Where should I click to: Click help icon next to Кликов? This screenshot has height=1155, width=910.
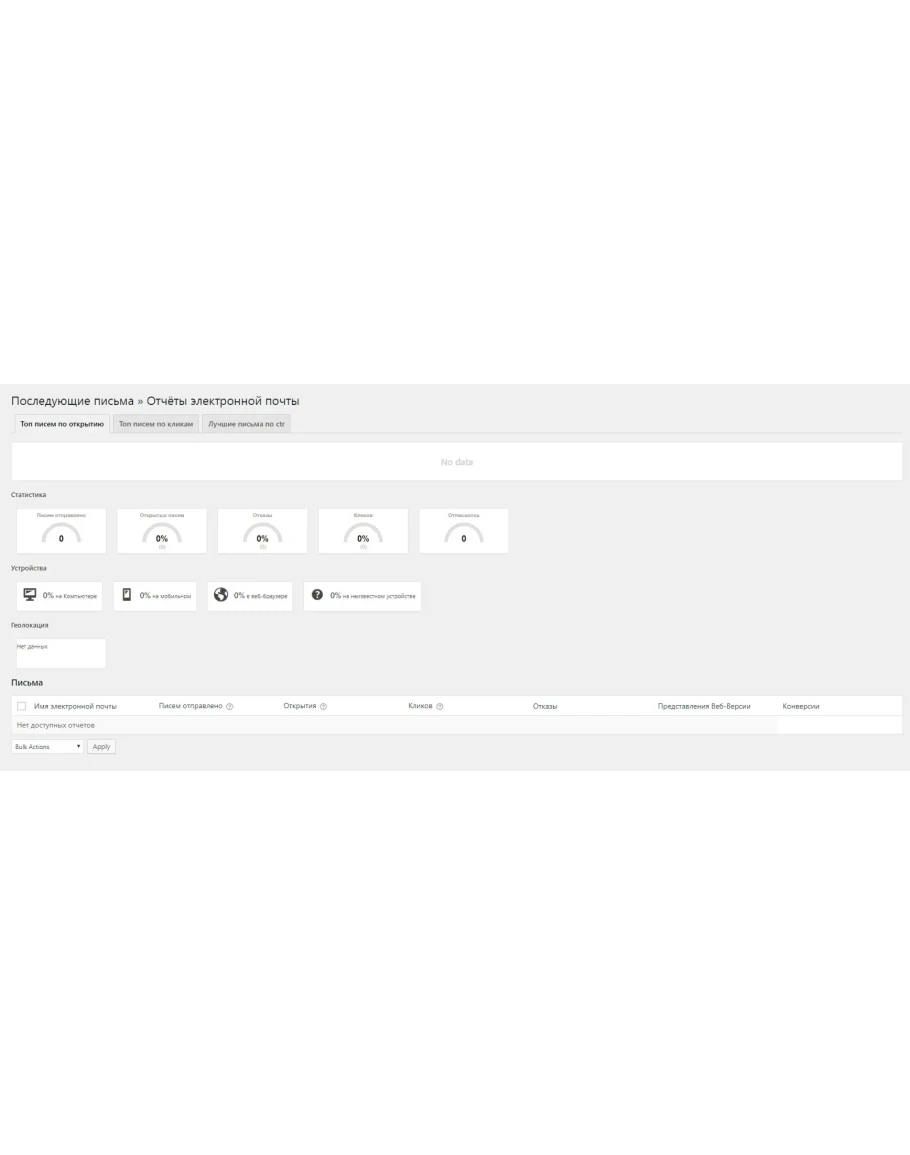tap(440, 707)
